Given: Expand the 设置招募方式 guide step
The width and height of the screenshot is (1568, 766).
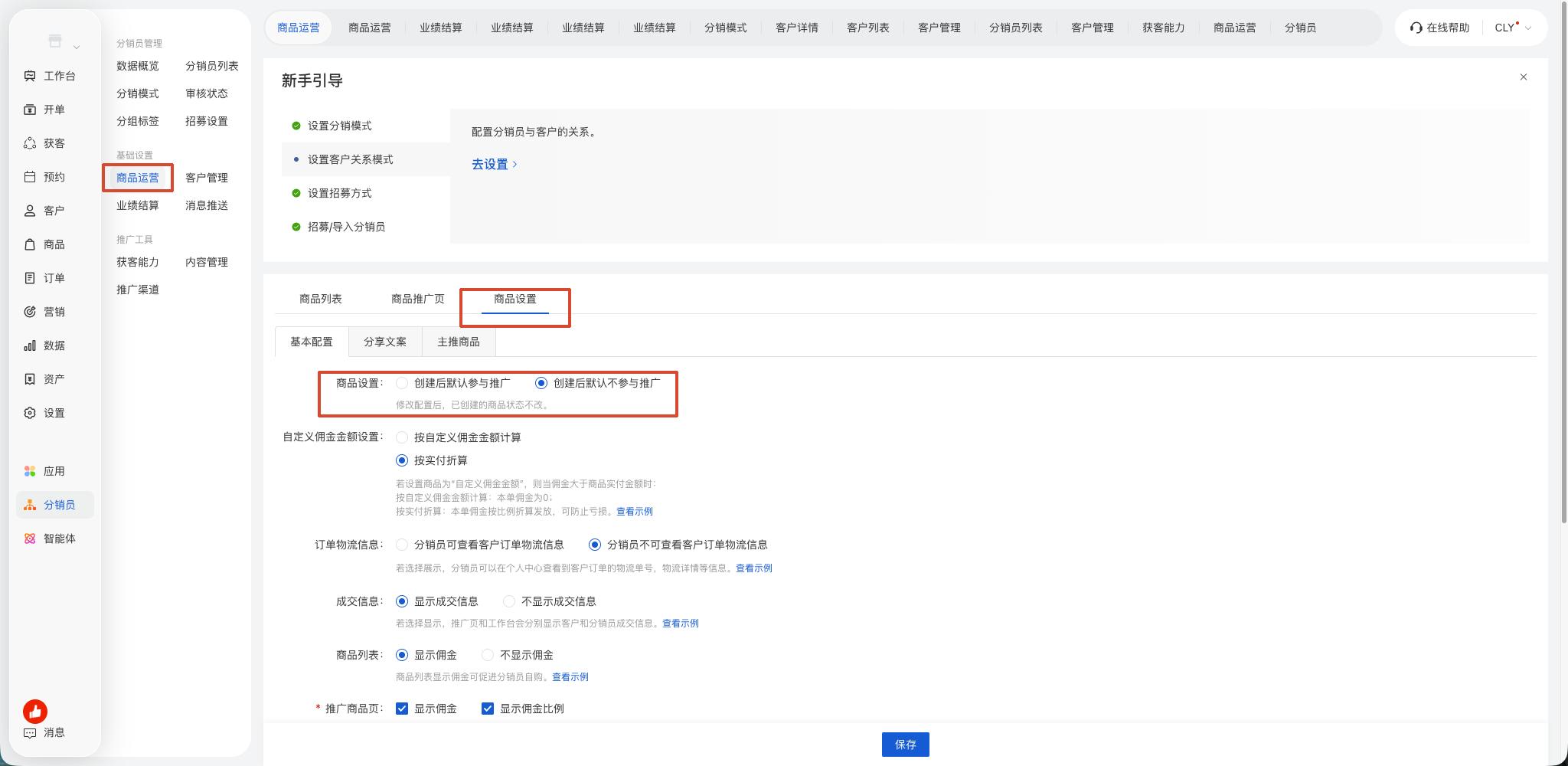Looking at the screenshot, I should pos(366,193).
